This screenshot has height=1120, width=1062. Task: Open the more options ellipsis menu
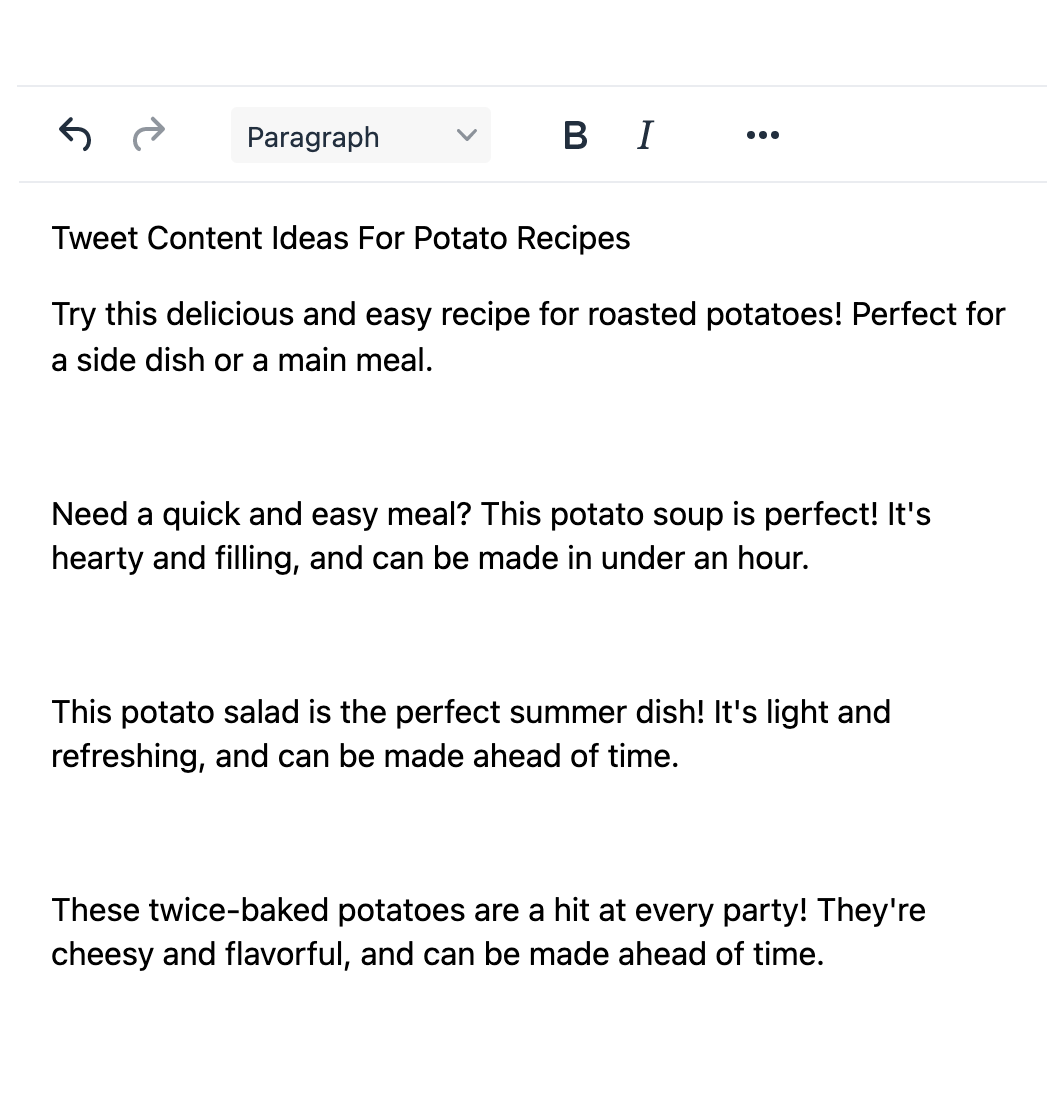pos(763,135)
